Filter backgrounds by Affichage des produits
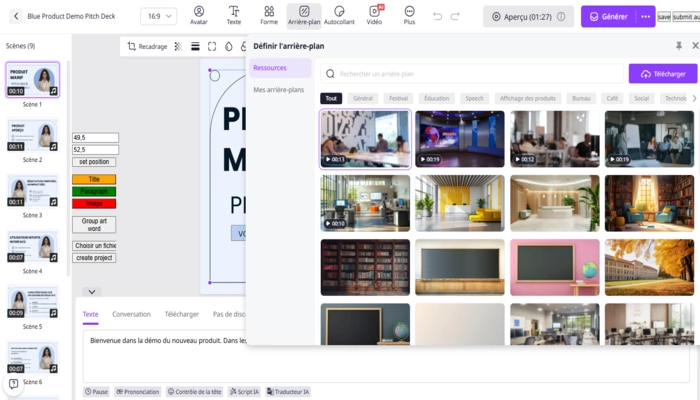Screen dimensions: 700x400 pos(528,98)
